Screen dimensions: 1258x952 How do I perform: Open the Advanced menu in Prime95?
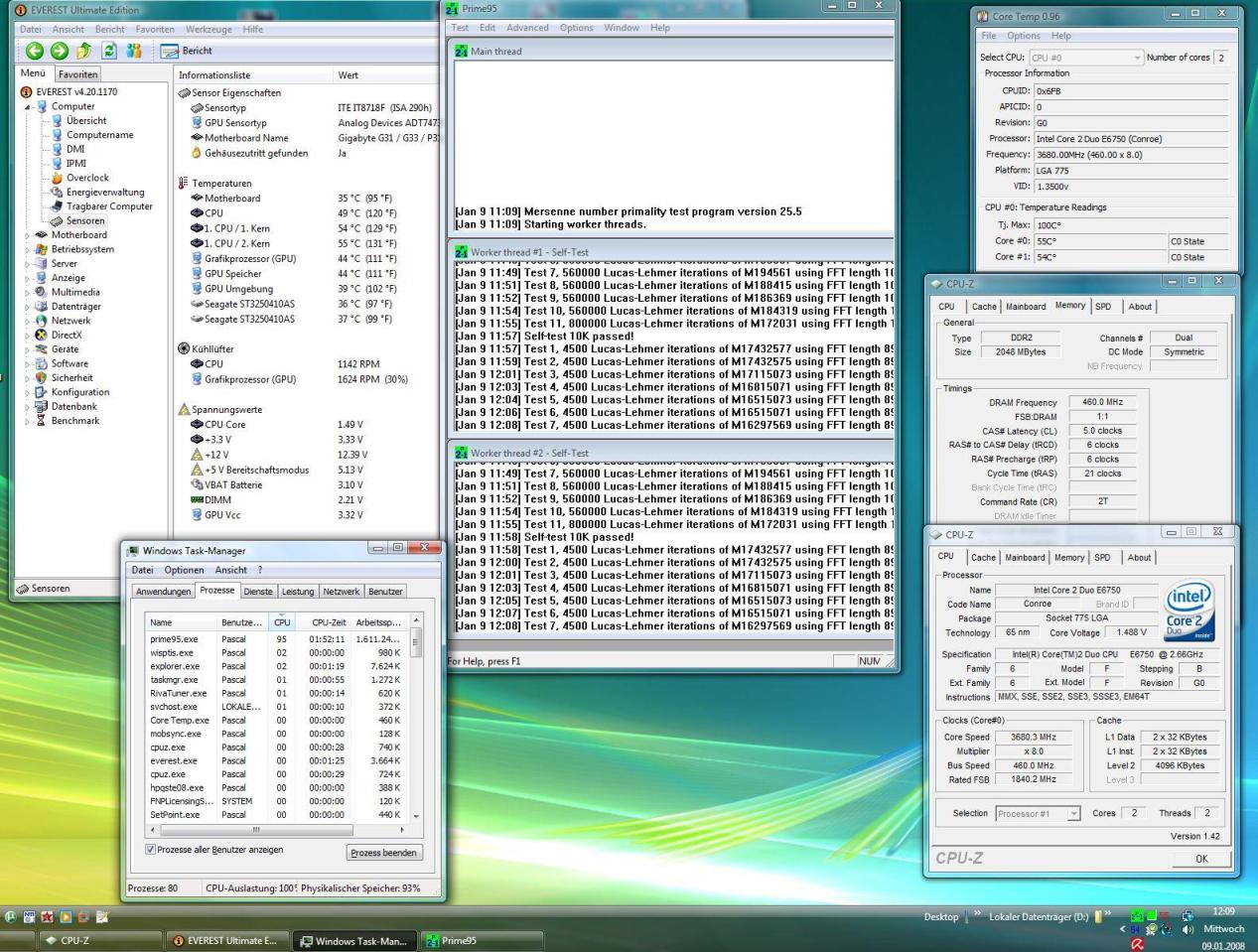(x=527, y=28)
